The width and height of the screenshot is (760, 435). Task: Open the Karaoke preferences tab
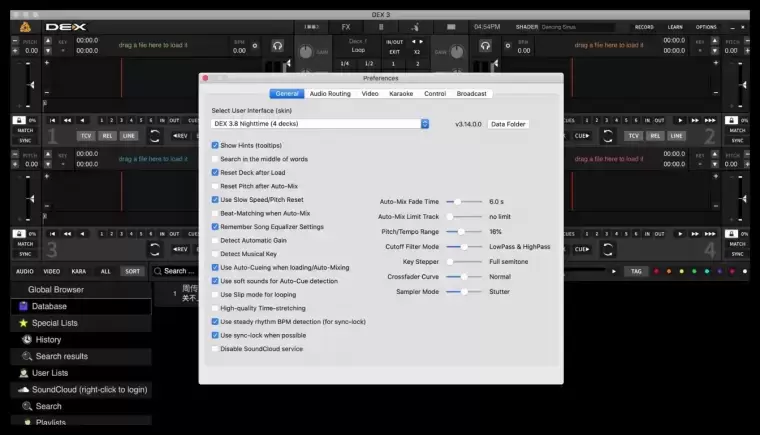pos(401,94)
